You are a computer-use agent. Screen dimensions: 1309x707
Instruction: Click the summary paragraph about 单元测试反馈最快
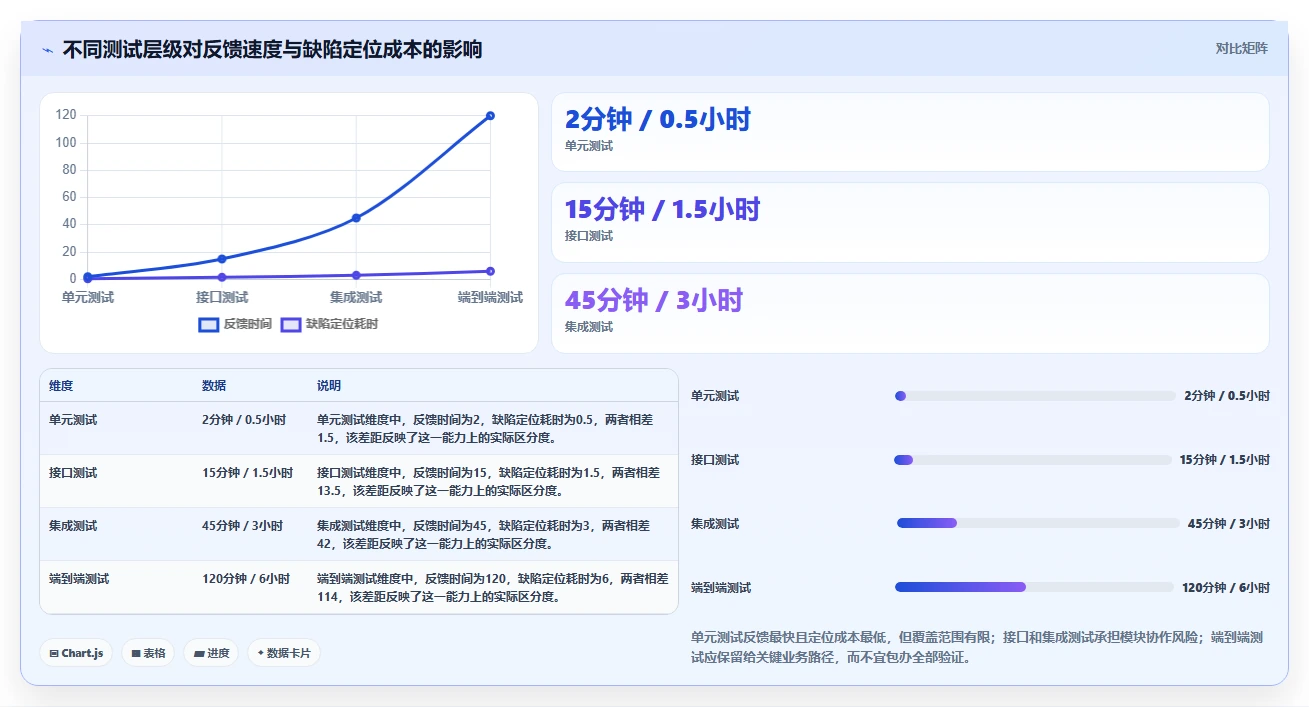(977, 647)
